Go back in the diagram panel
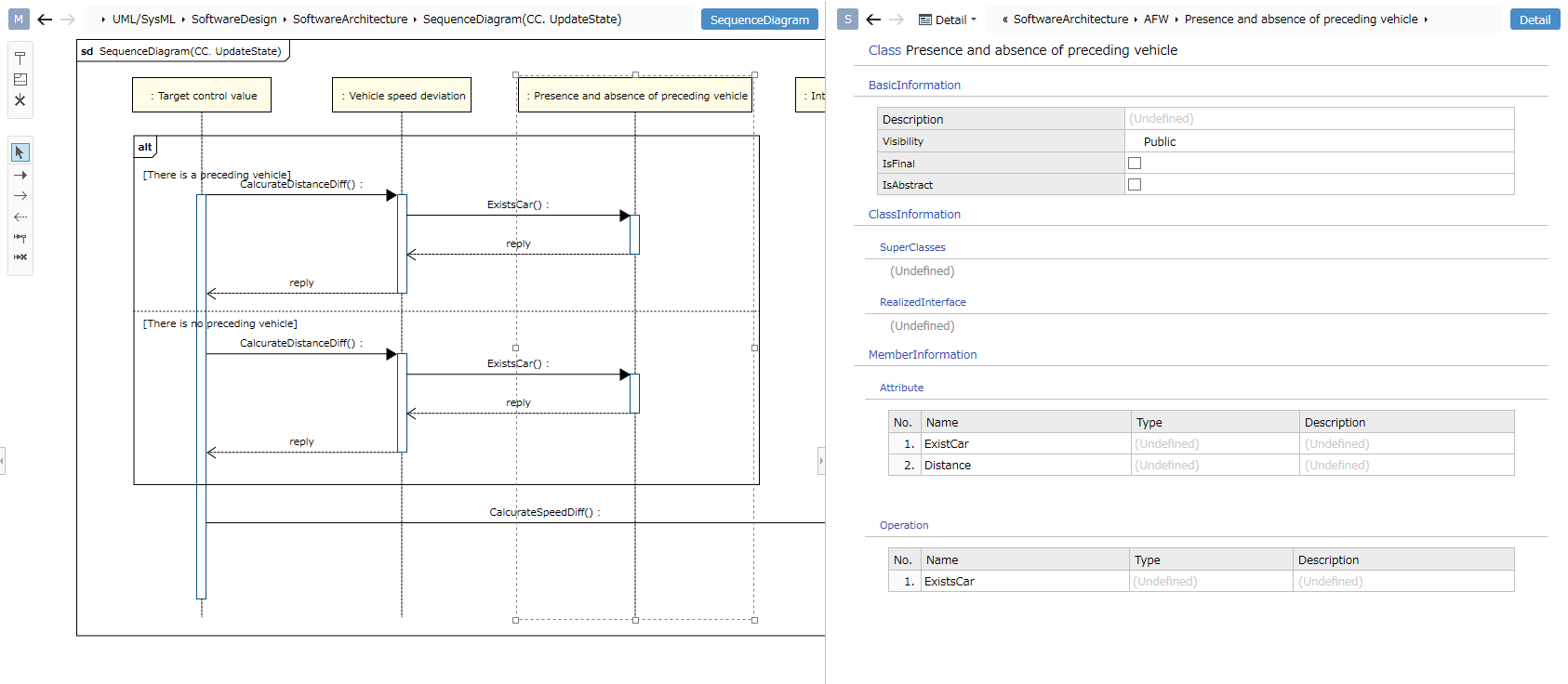Image resolution: width=1568 pixels, height=684 pixels. click(45, 19)
